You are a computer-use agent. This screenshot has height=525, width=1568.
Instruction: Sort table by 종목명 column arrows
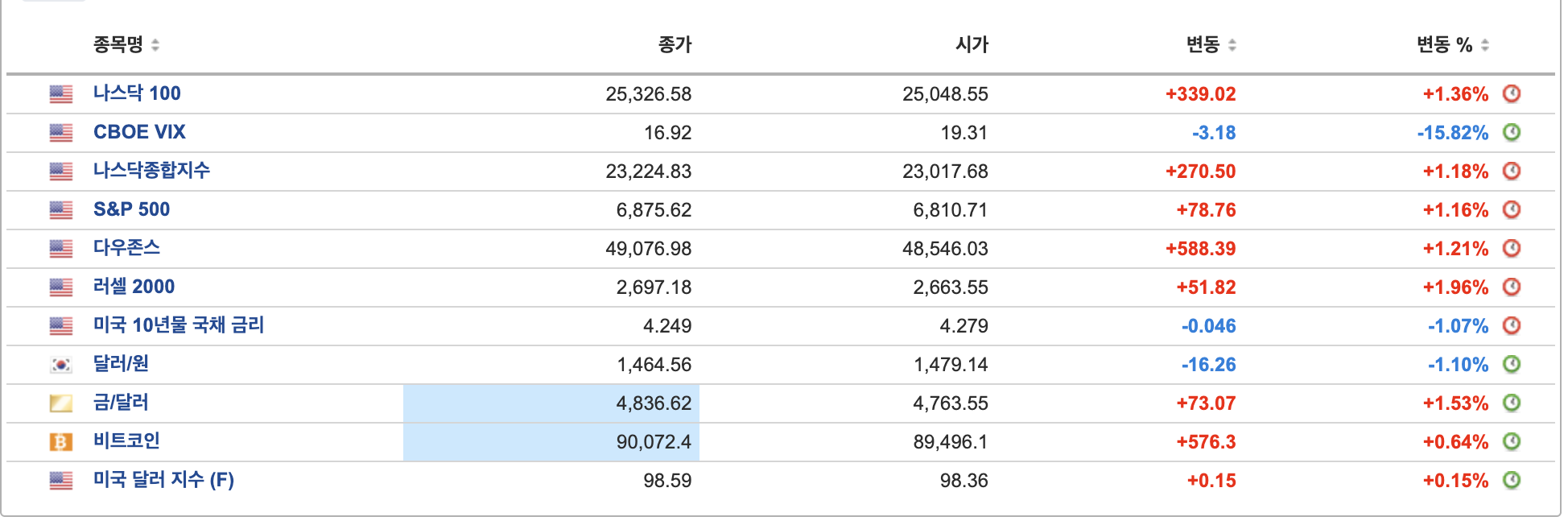(155, 45)
